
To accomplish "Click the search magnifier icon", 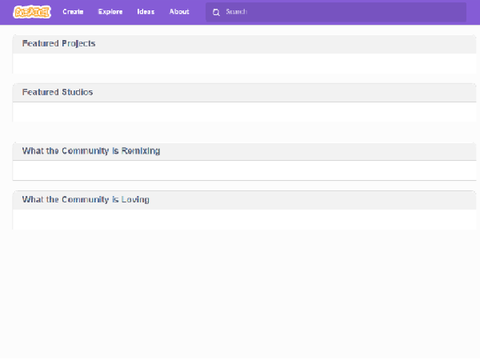I will [x=216, y=12].
